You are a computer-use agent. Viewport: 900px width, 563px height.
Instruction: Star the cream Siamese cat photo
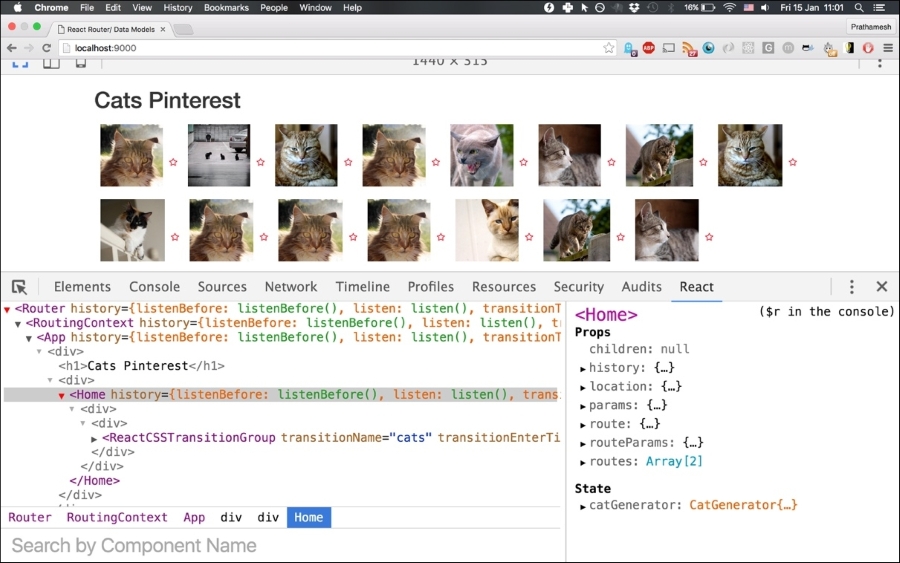(529, 237)
